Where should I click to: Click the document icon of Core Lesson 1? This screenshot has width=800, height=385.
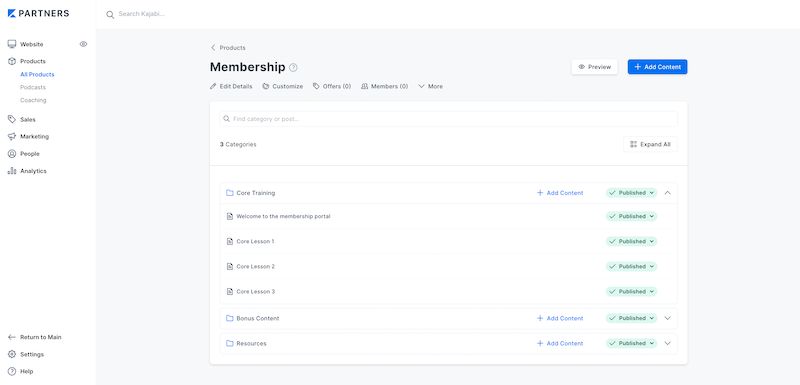(x=230, y=241)
